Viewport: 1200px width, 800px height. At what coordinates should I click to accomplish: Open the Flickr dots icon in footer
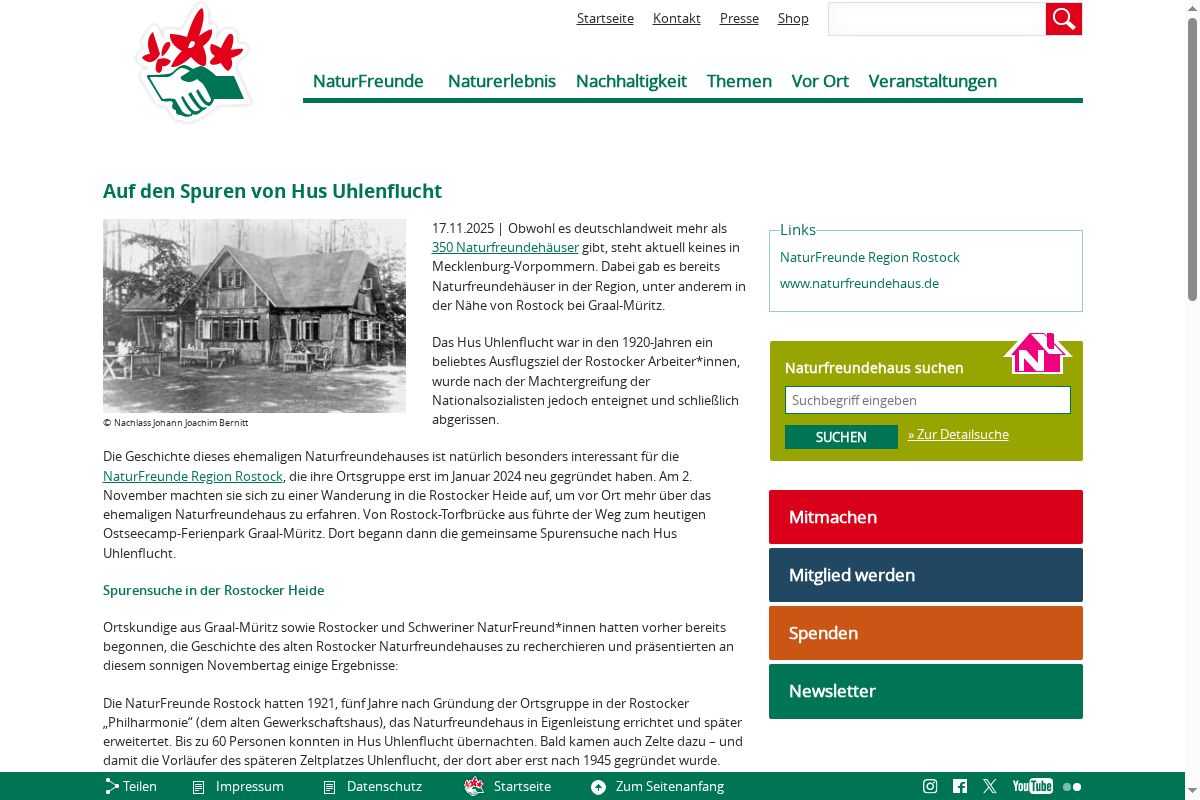click(1072, 787)
